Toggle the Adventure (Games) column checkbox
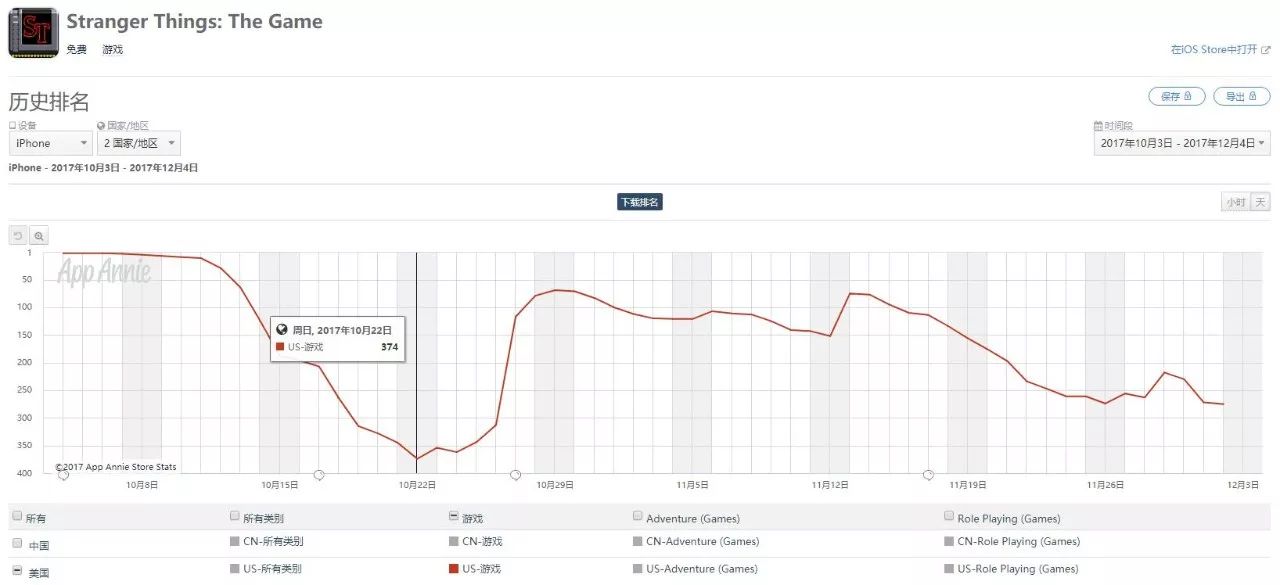The height and width of the screenshot is (585, 1280). [x=638, y=516]
